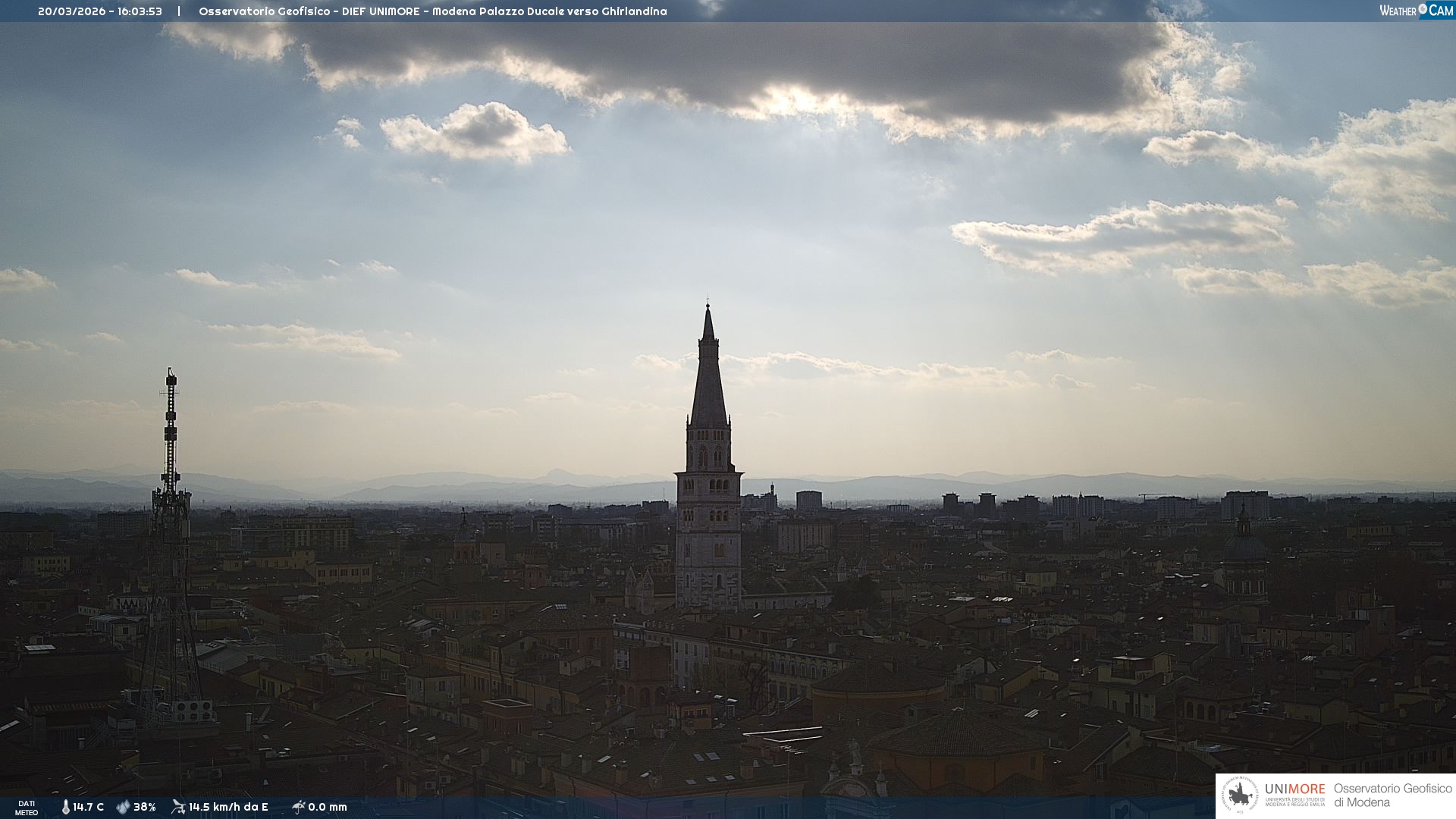Click the wind direction icon
Viewport: 1456px width, 819px height.
[x=178, y=807]
